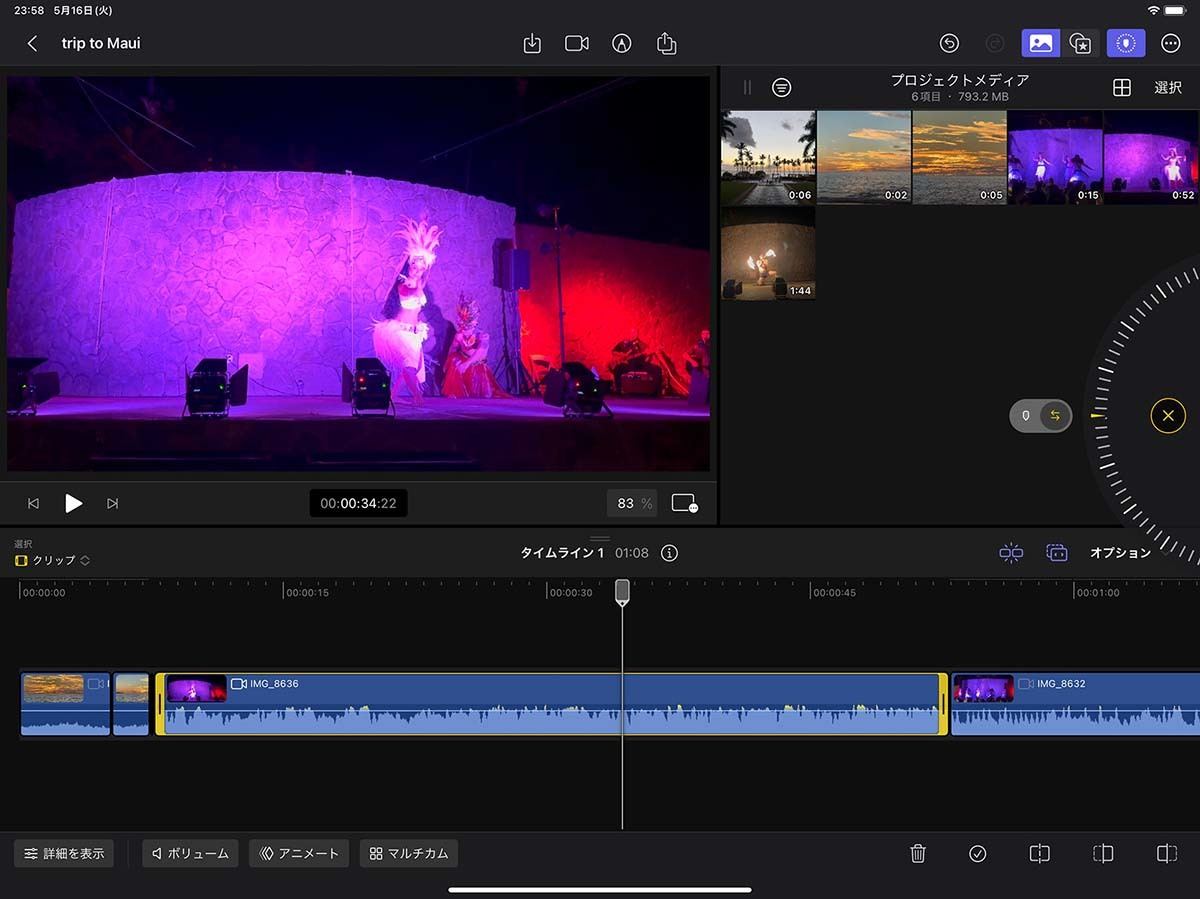The width and height of the screenshot is (1200, 899).
Task: Open the viewer zoom 83% control
Action: pyautogui.click(x=633, y=503)
